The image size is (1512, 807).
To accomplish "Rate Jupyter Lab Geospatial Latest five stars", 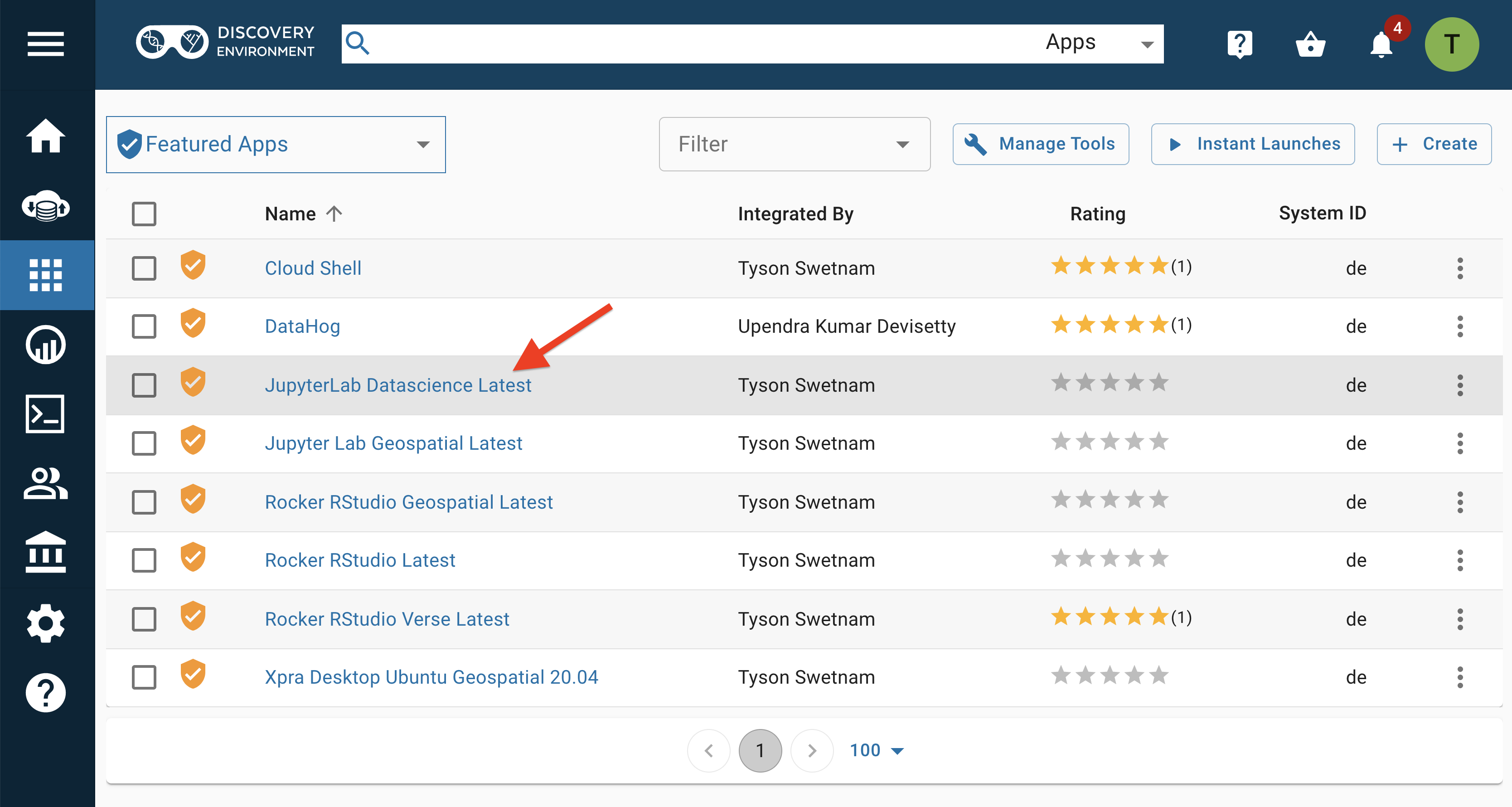I will pyautogui.click(x=1158, y=442).
